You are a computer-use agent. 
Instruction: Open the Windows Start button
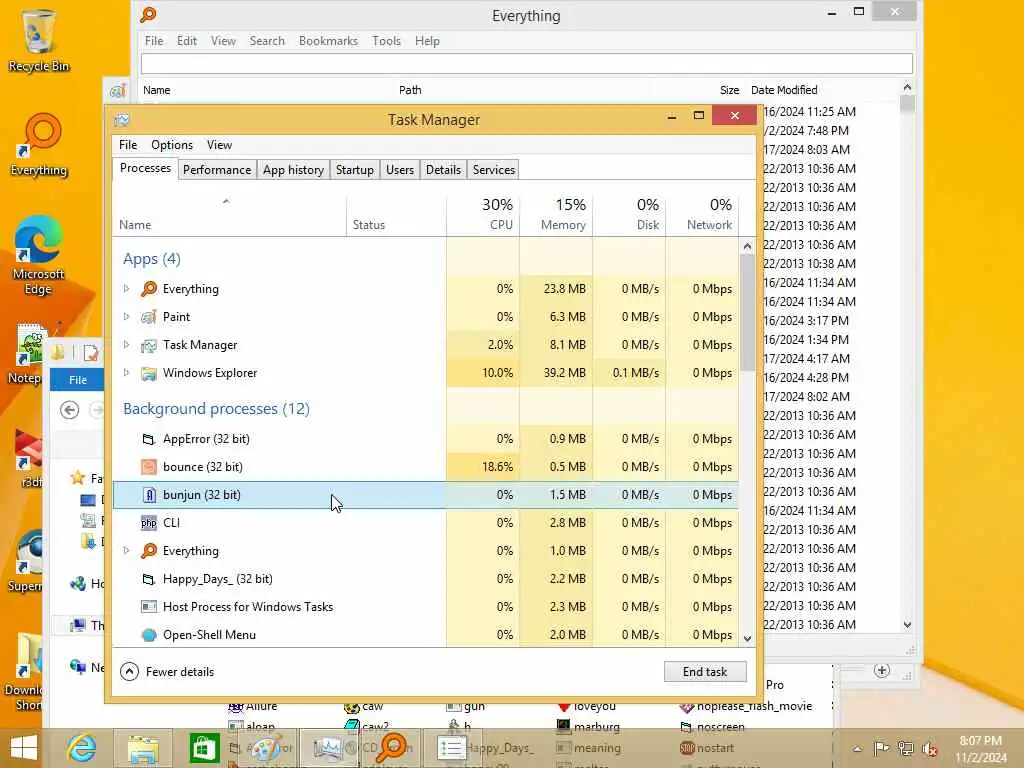pyautogui.click(x=24, y=748)
